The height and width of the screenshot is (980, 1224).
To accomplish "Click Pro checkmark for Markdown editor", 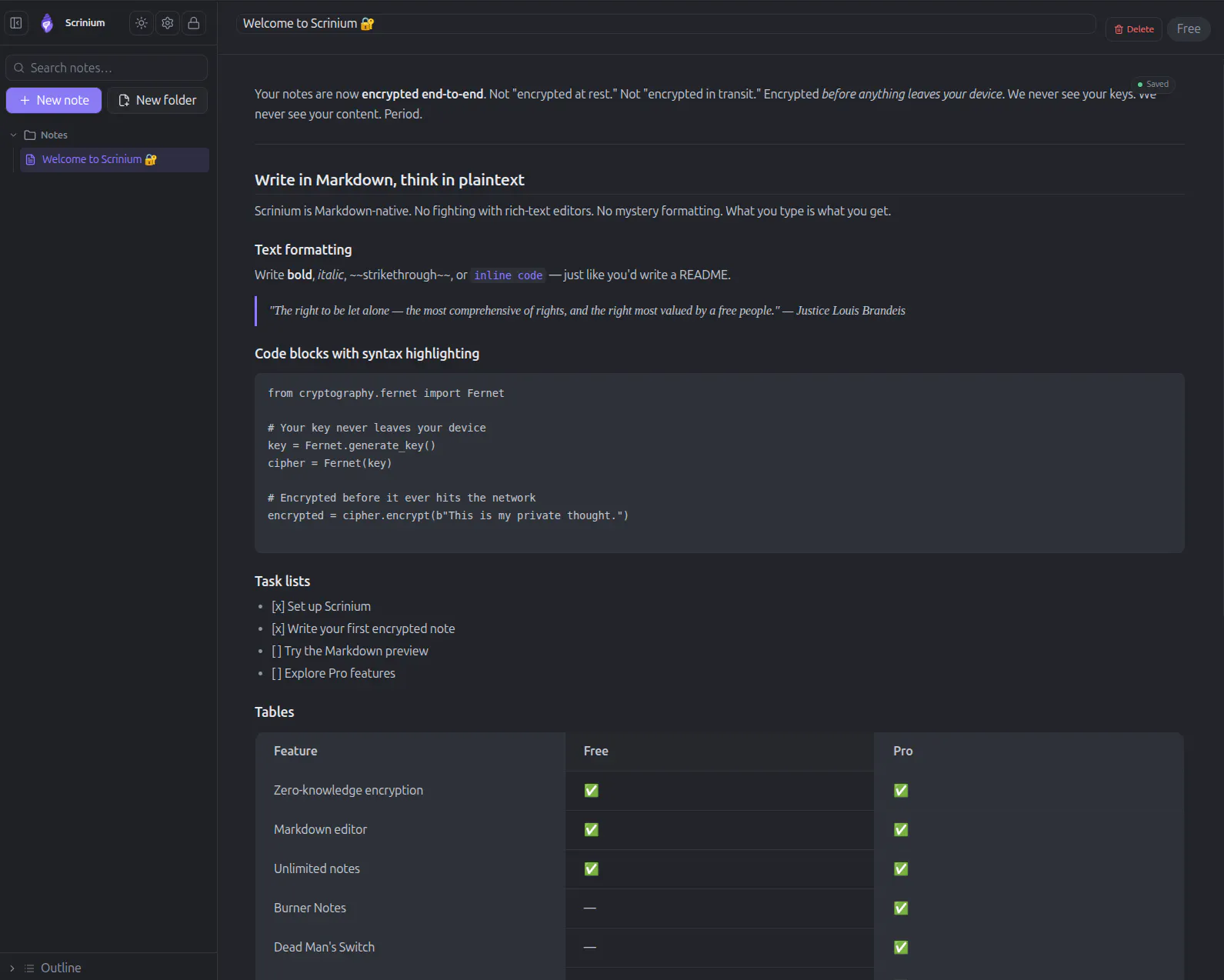I will click(x=901, y=830).
